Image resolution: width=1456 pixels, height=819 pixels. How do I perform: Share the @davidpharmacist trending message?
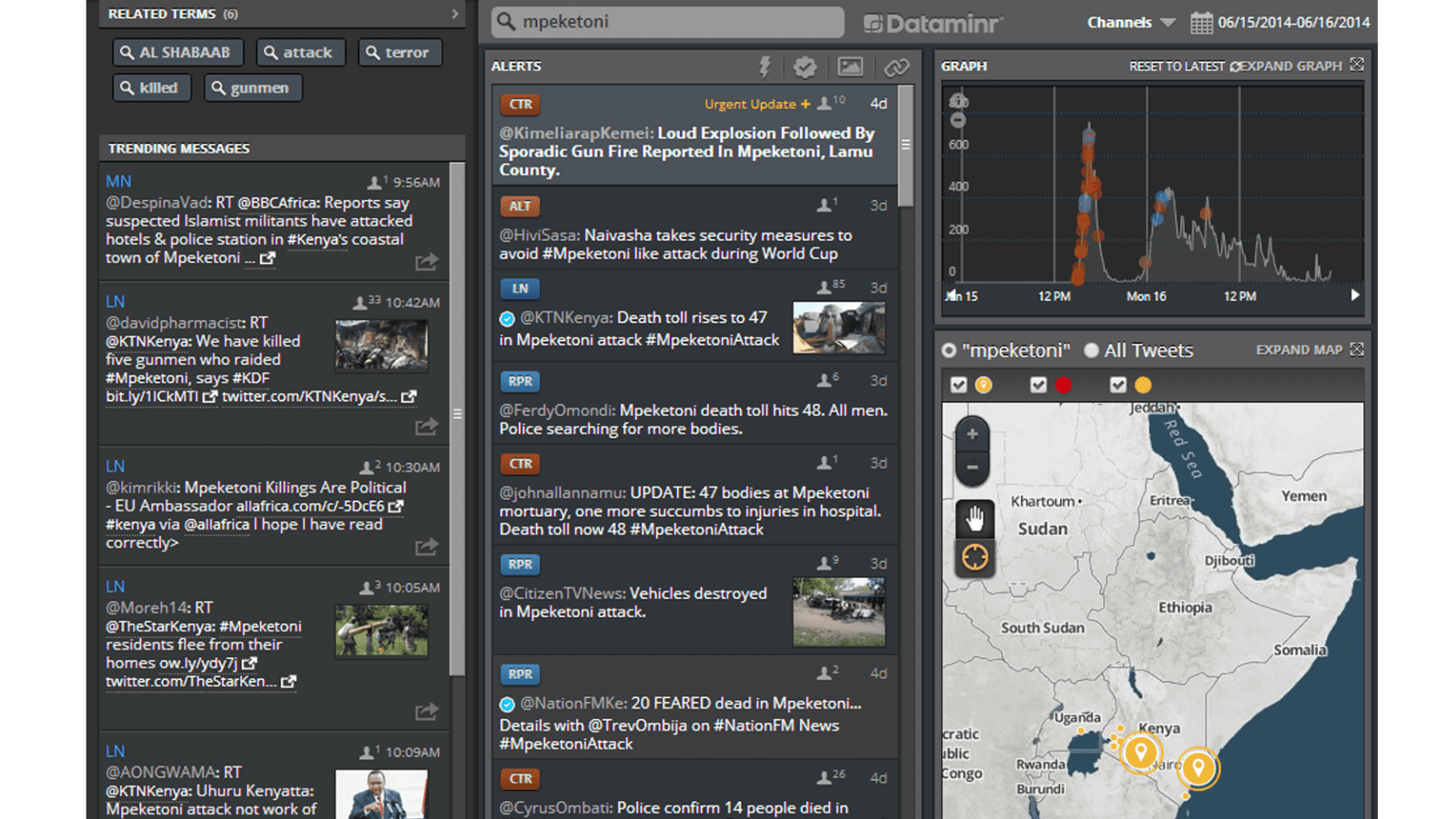(x=427, y=426)
